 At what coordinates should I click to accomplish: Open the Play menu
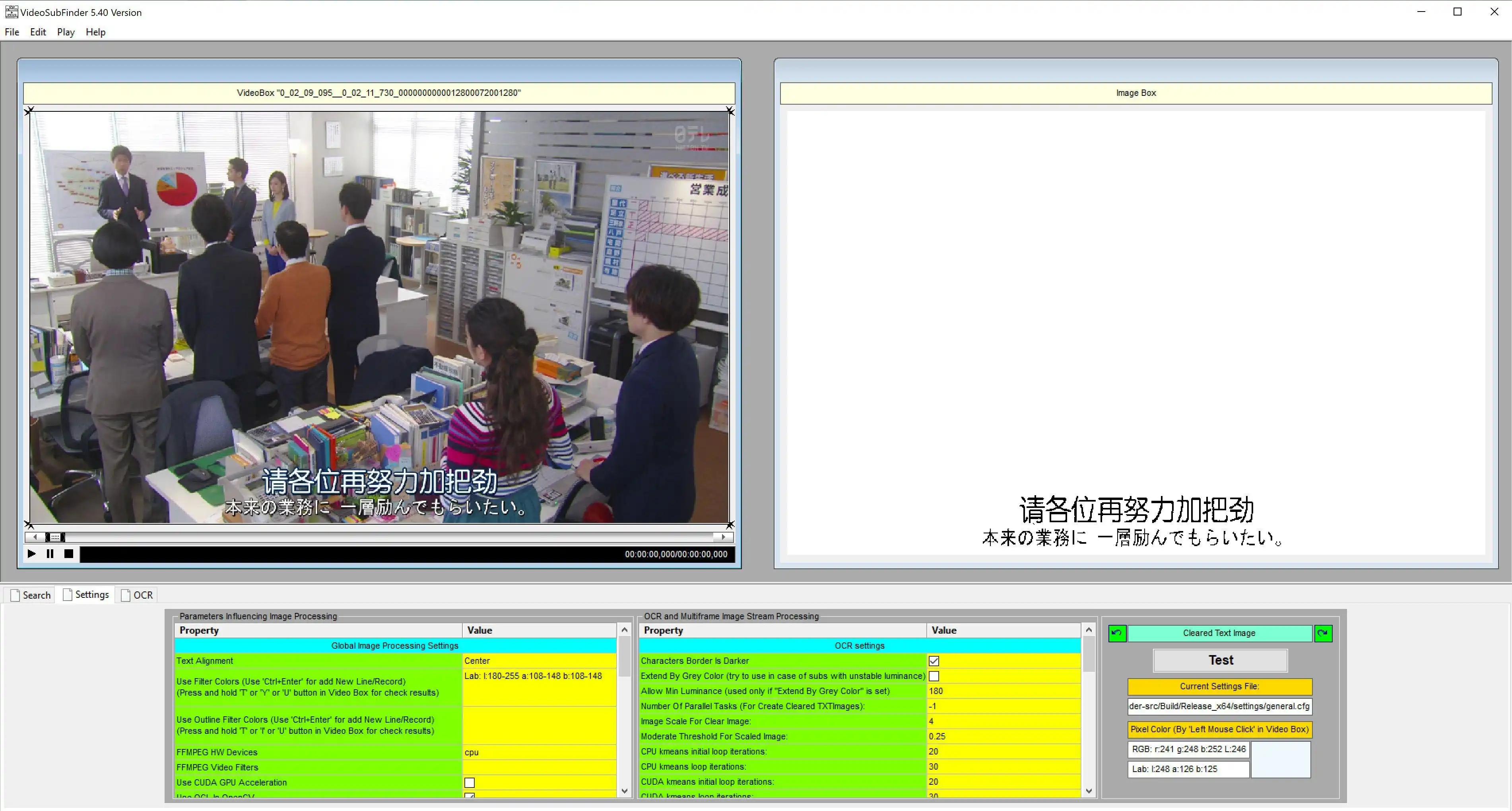point(65,32)
